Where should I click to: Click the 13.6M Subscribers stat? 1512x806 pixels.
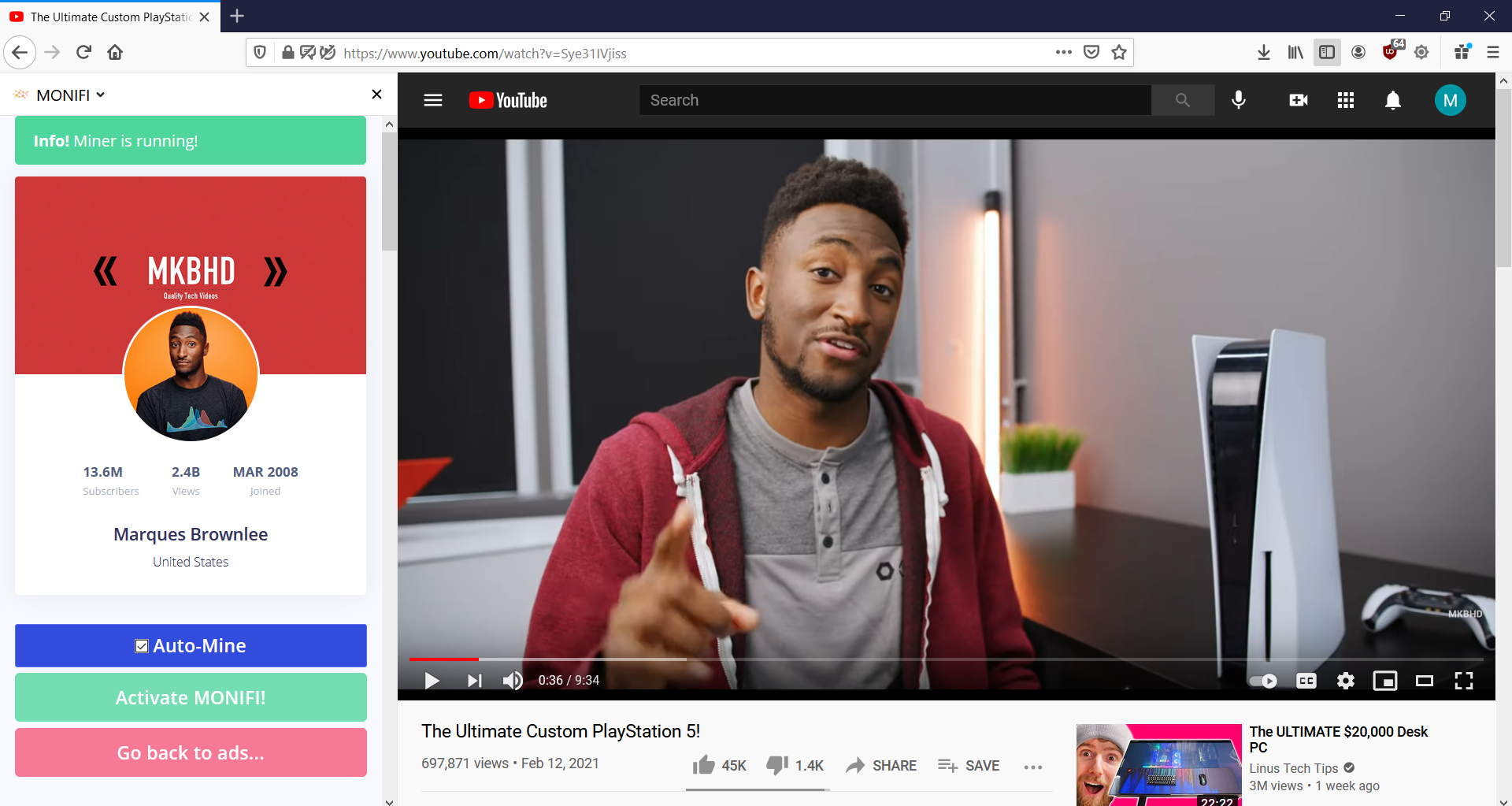pos(110,480)
